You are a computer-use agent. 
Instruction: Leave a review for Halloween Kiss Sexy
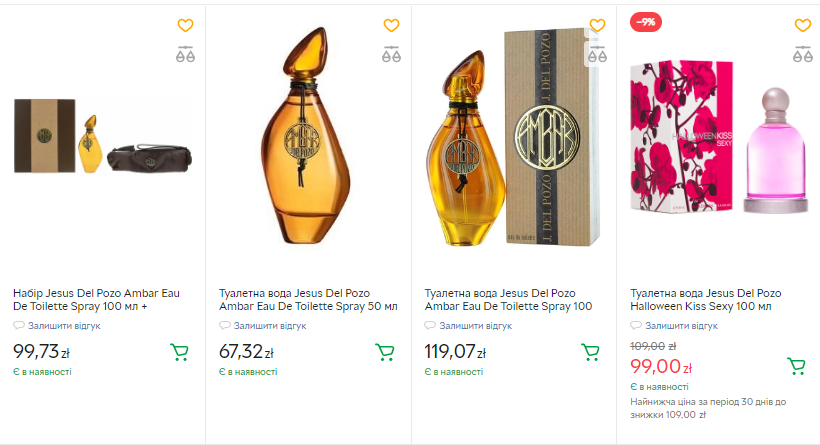681,326
